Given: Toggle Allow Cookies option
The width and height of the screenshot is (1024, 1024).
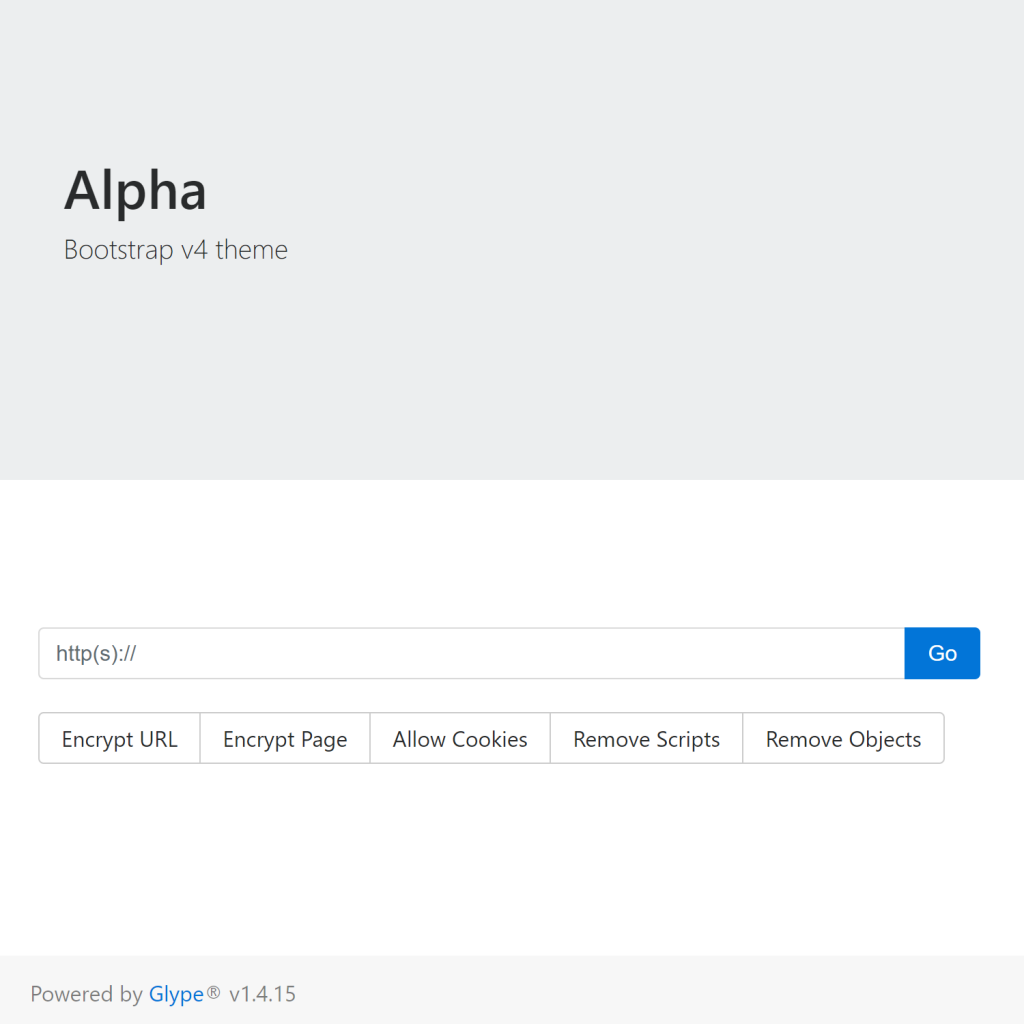Looking at the screenshot, I should tap(460, 739).
